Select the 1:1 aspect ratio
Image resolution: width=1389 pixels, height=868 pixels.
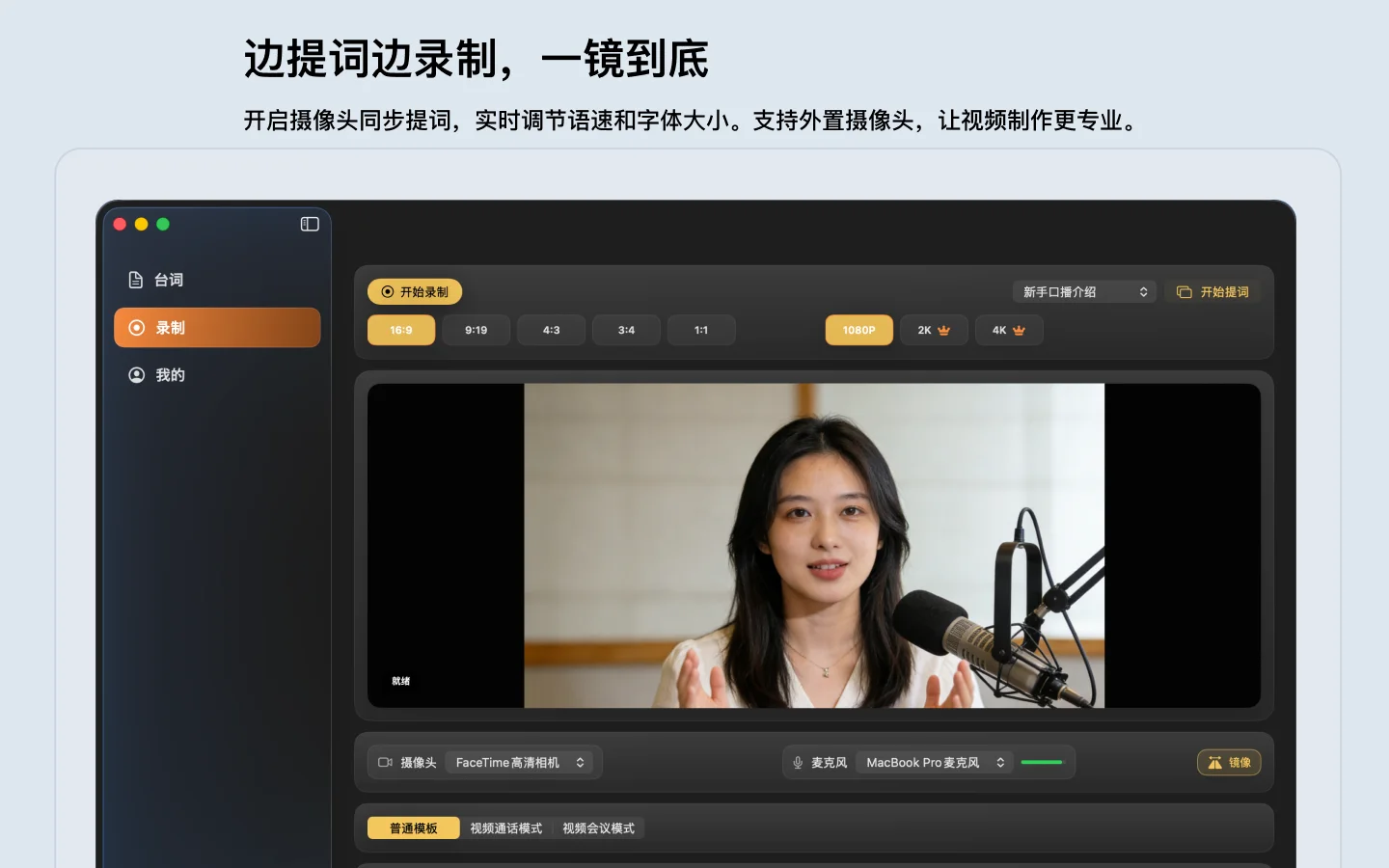[701, 331]
